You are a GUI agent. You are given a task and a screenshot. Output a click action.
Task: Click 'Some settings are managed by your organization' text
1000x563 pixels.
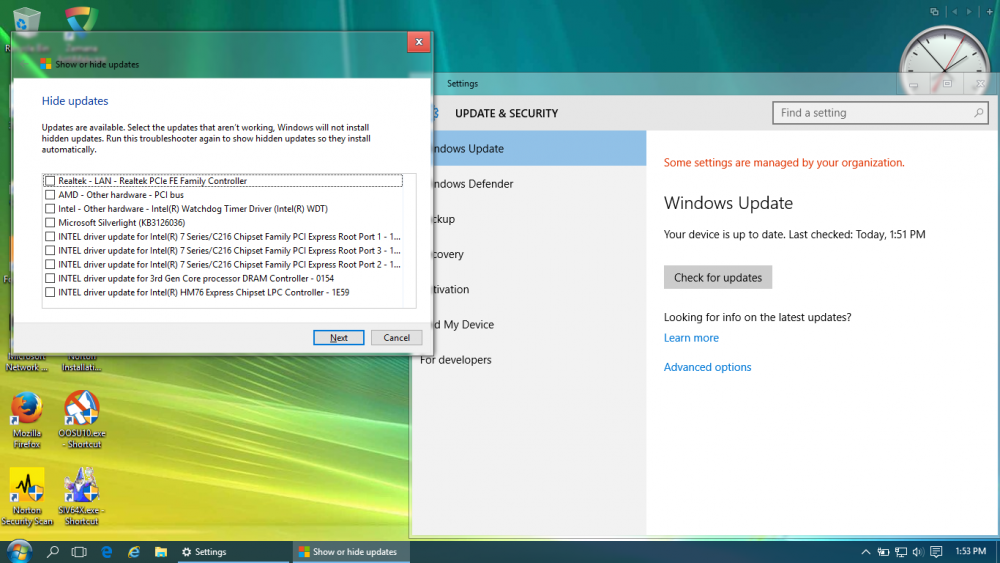tap(784, 163)
